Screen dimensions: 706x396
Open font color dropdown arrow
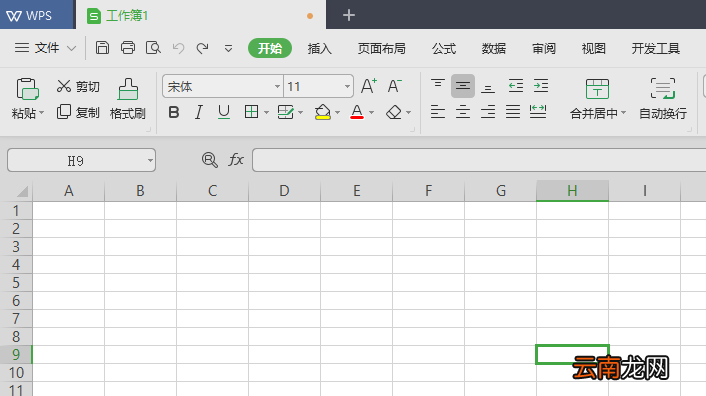pyautogui.click(x=371, y=112)
